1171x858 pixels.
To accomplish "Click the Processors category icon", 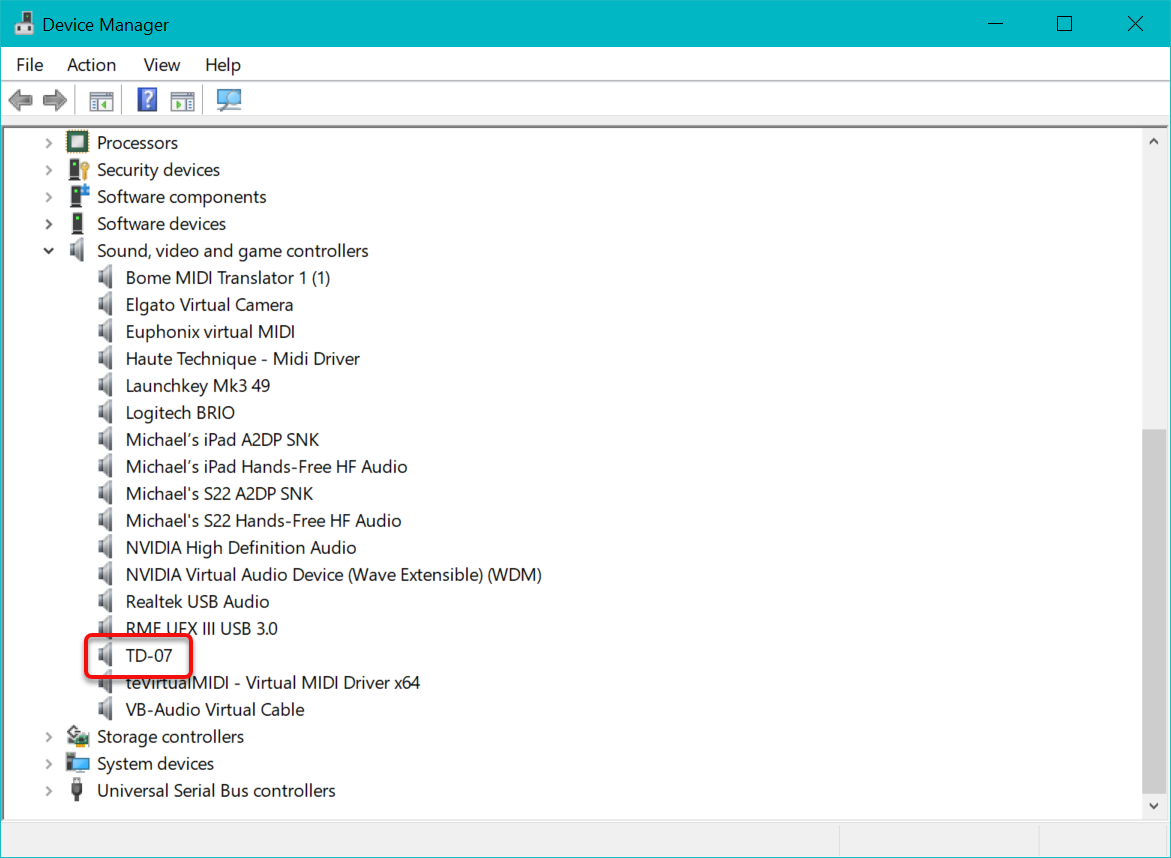I will click(77, 143).
